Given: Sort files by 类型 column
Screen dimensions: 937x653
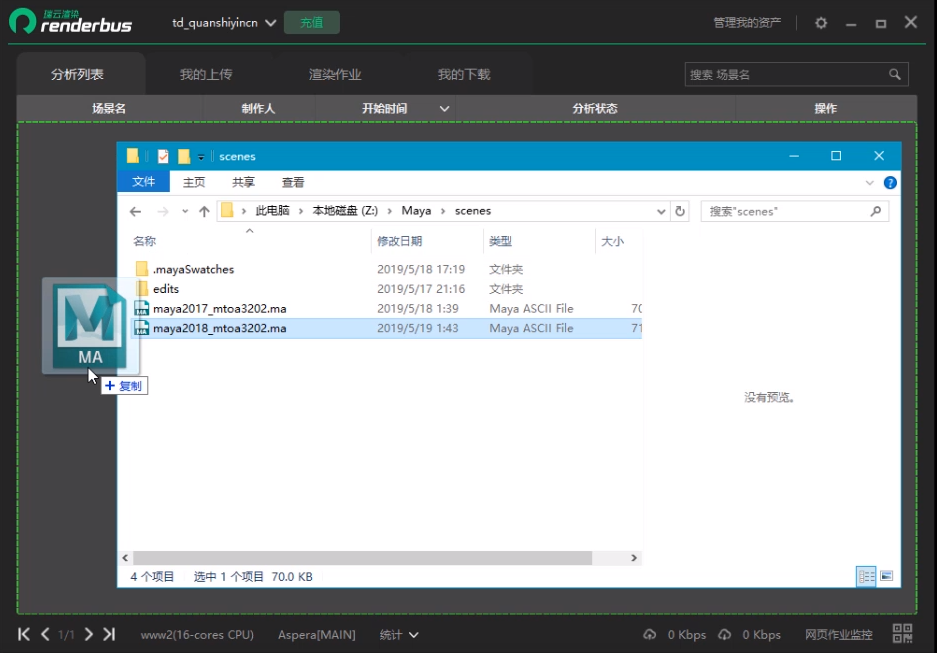Looking at the screenshot, I should pyautogui.click(x=500, y=241).
